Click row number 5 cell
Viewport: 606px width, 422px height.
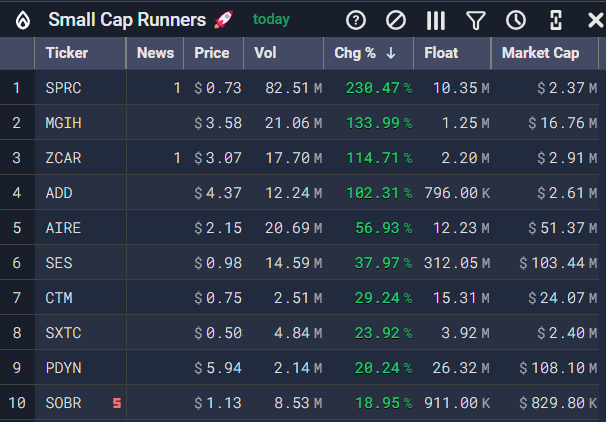click(17, 228)
